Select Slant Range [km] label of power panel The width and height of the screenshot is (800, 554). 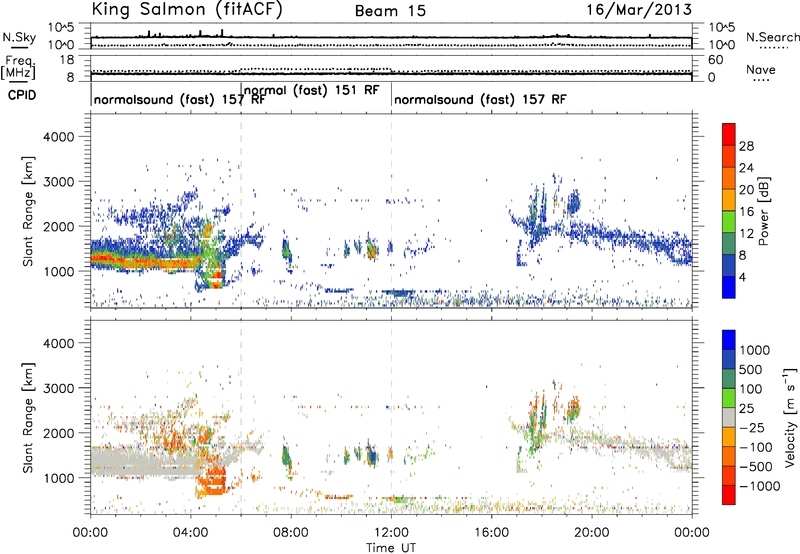pos(28,211)
